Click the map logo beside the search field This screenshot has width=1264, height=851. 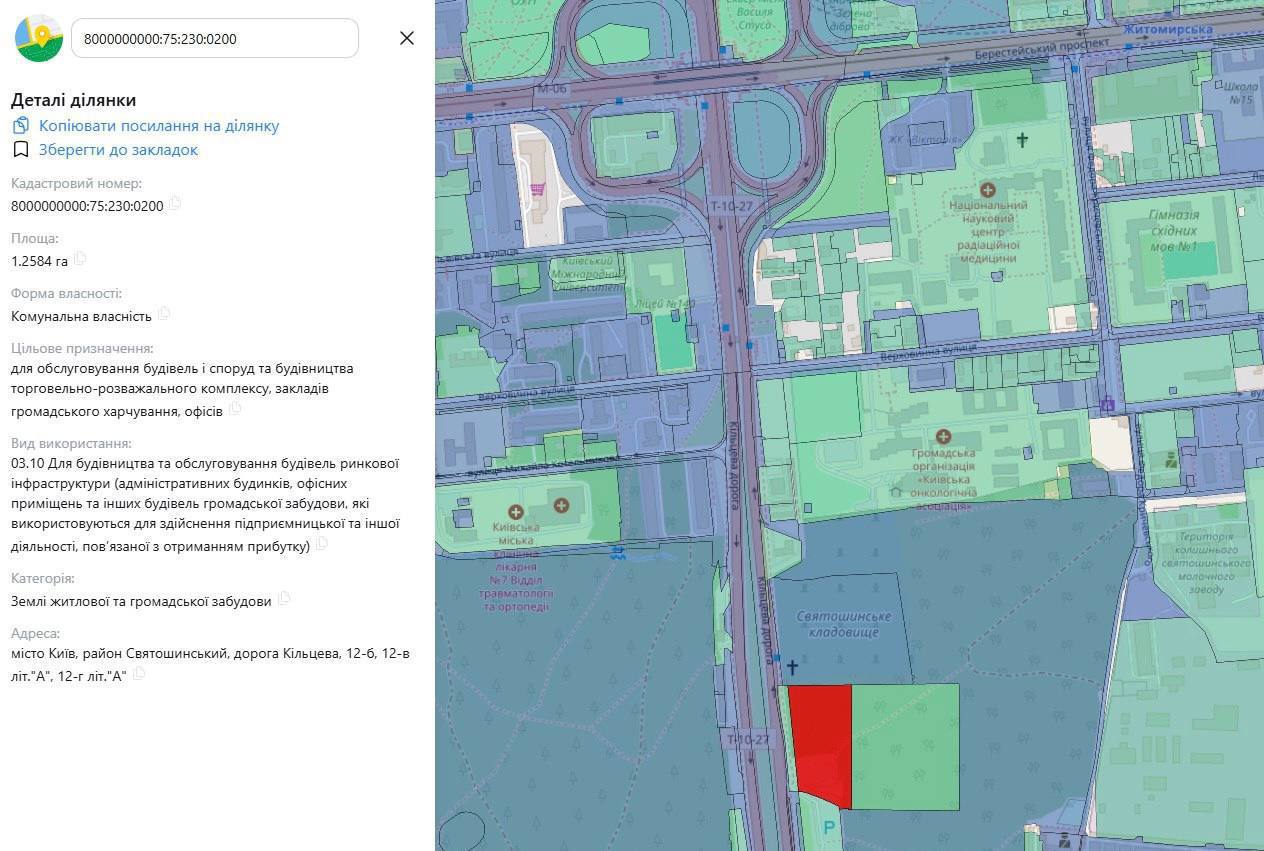(39, 38)
